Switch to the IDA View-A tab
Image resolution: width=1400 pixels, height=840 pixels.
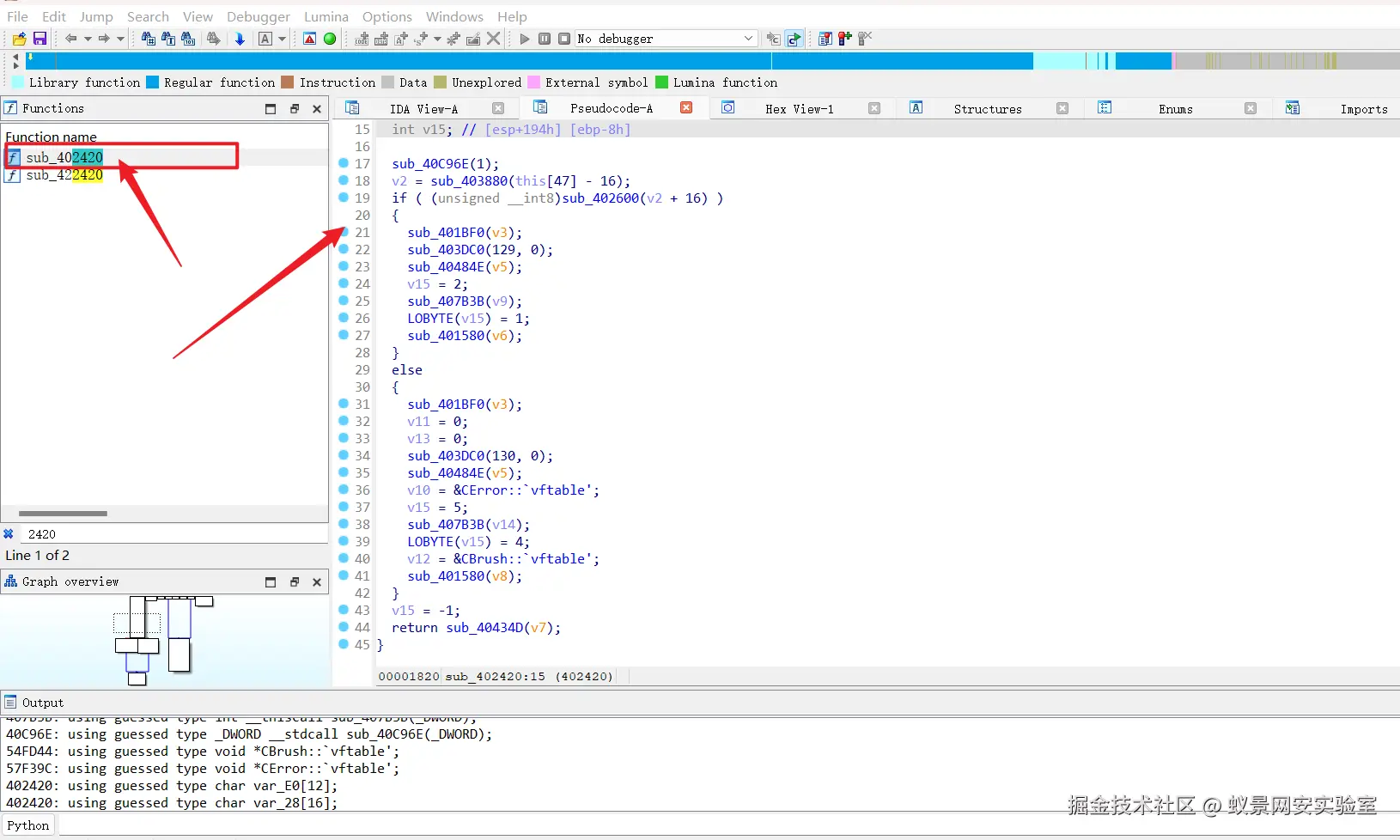point(423,109)
